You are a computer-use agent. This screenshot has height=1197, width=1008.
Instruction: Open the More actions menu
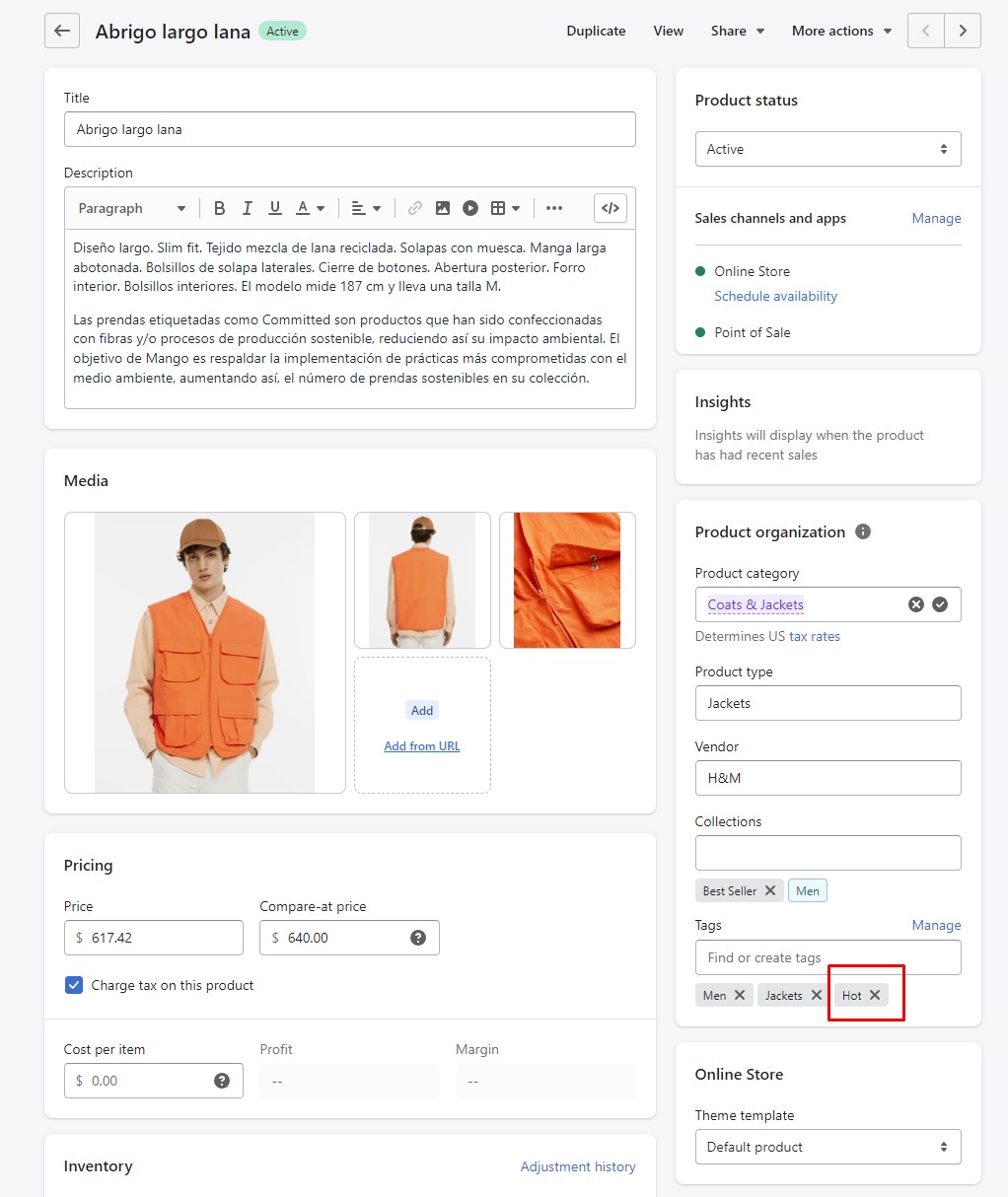841,31
